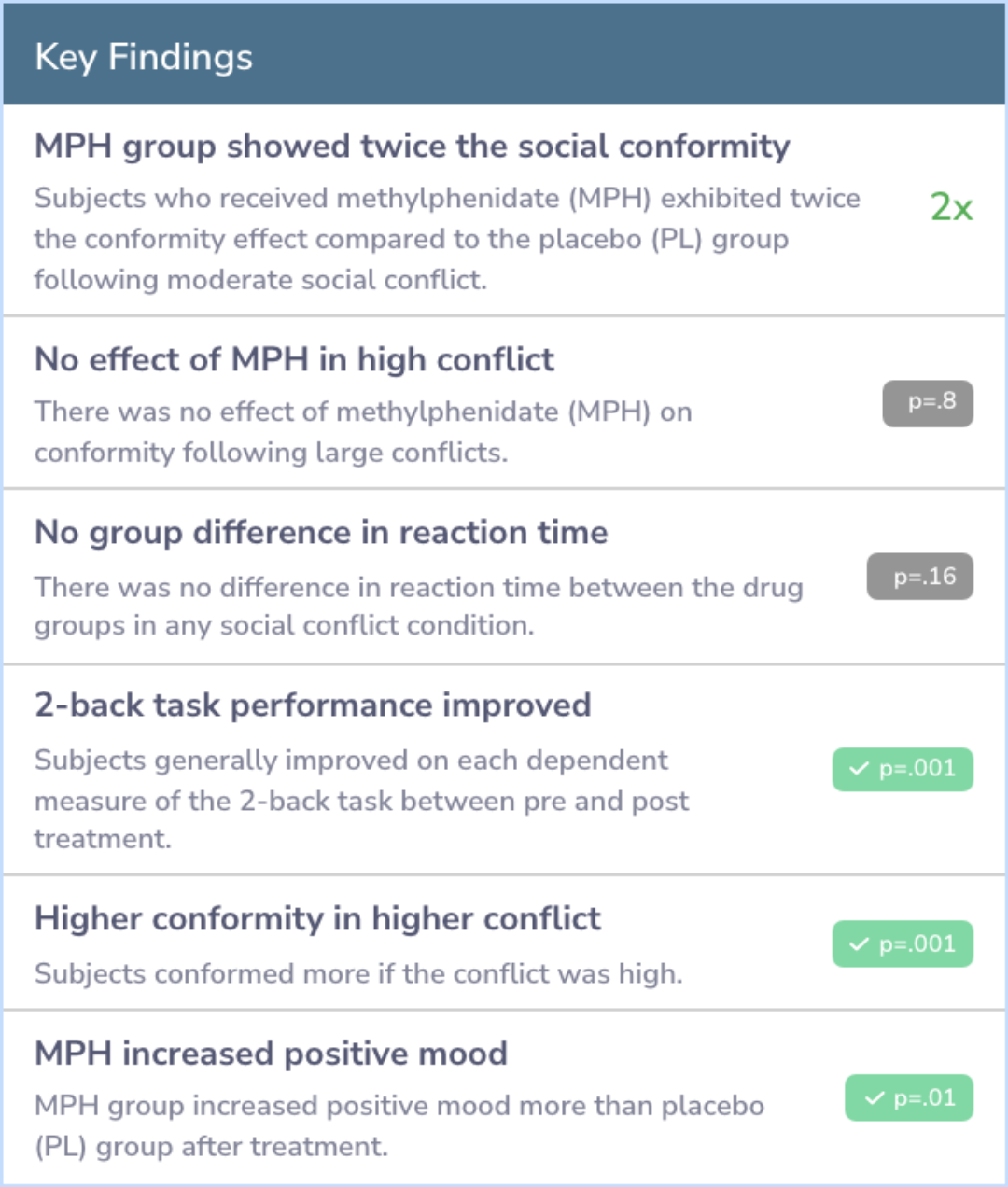Select the Higher conformity in higher conflict heading

317,919
